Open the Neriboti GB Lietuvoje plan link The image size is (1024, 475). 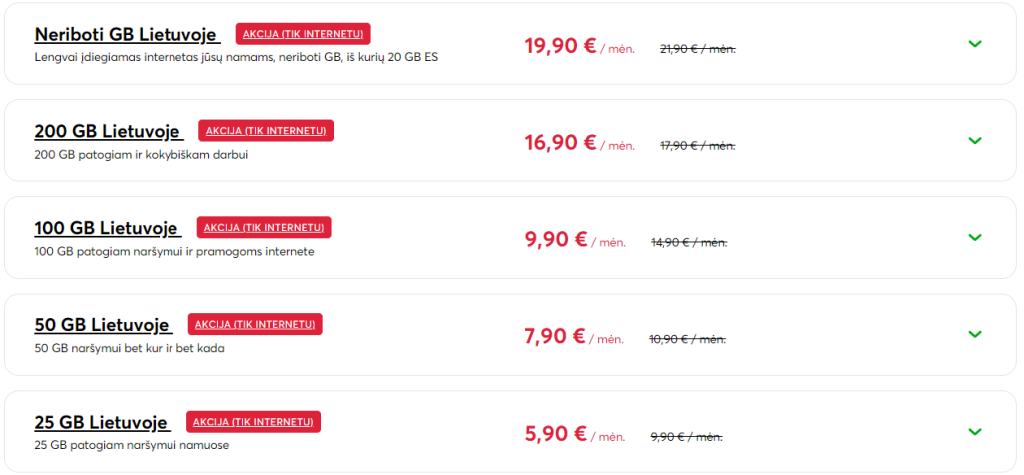pyautogui.click(x=127, y=34)
